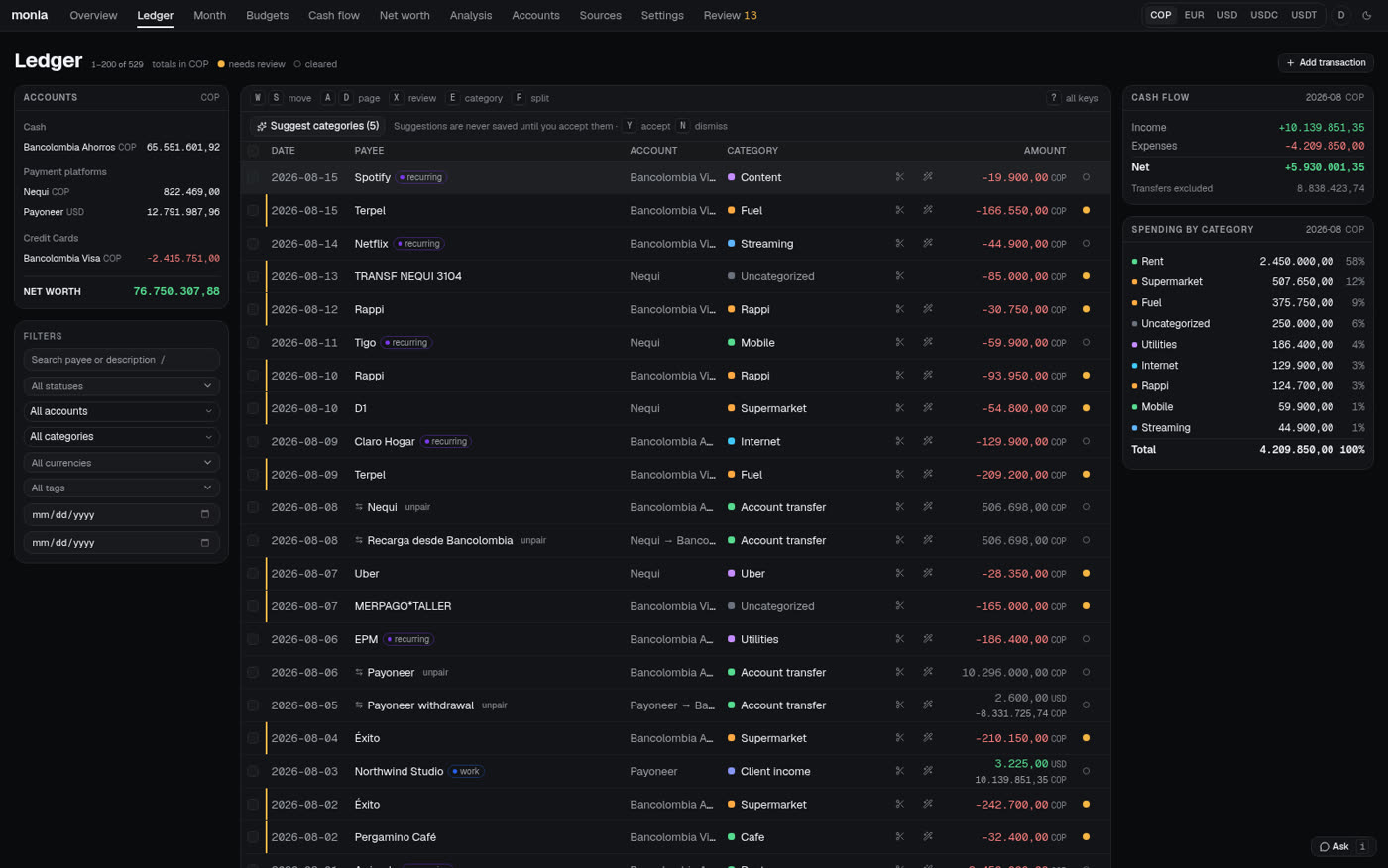The width and height of the screenshot is (1388, 868).
Task: Tick the select-all checkbox in table header
Action: point(253,151)
